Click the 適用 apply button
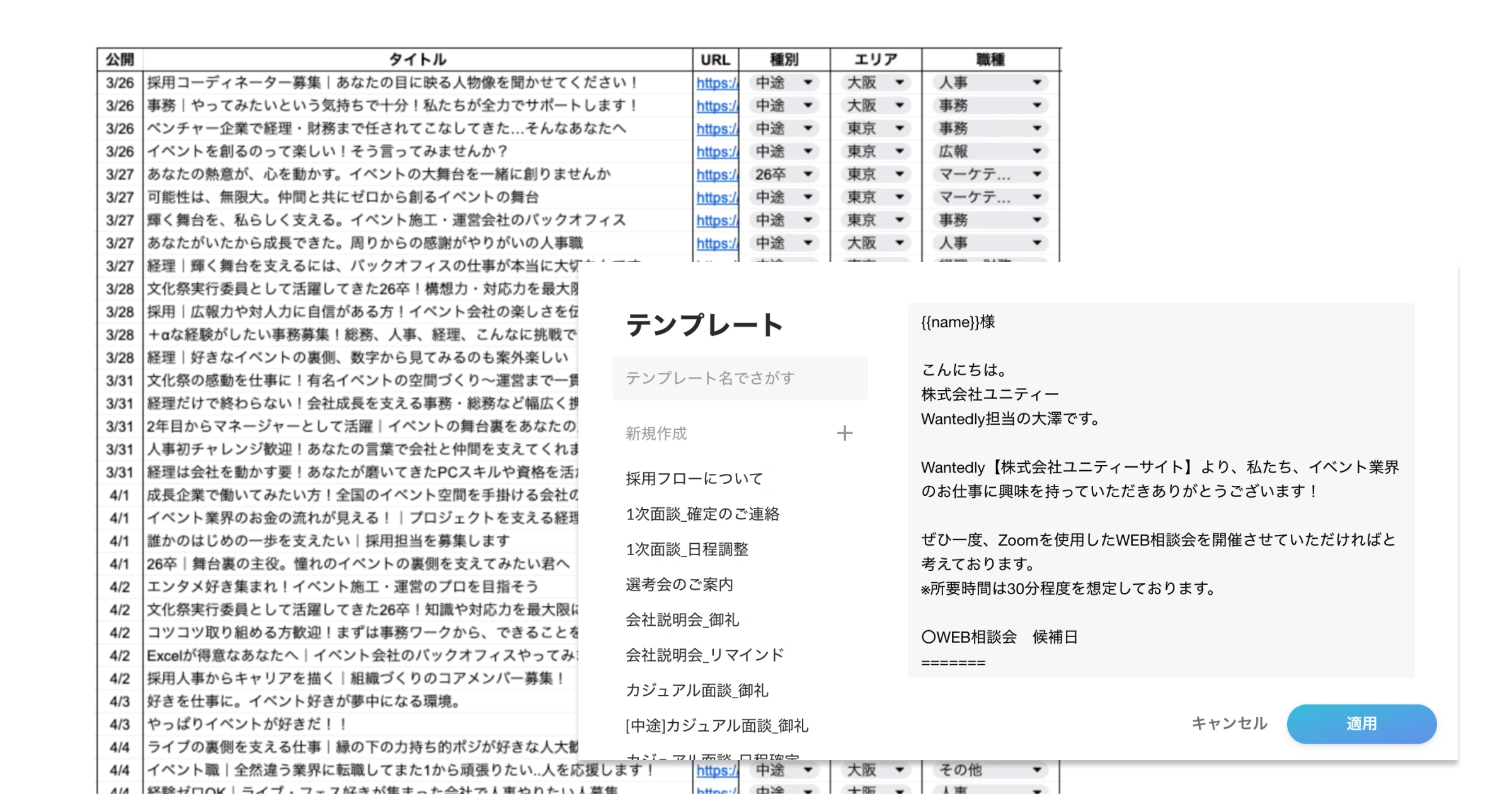Viewport: 1512px width, 794px height. (1361, 723)
